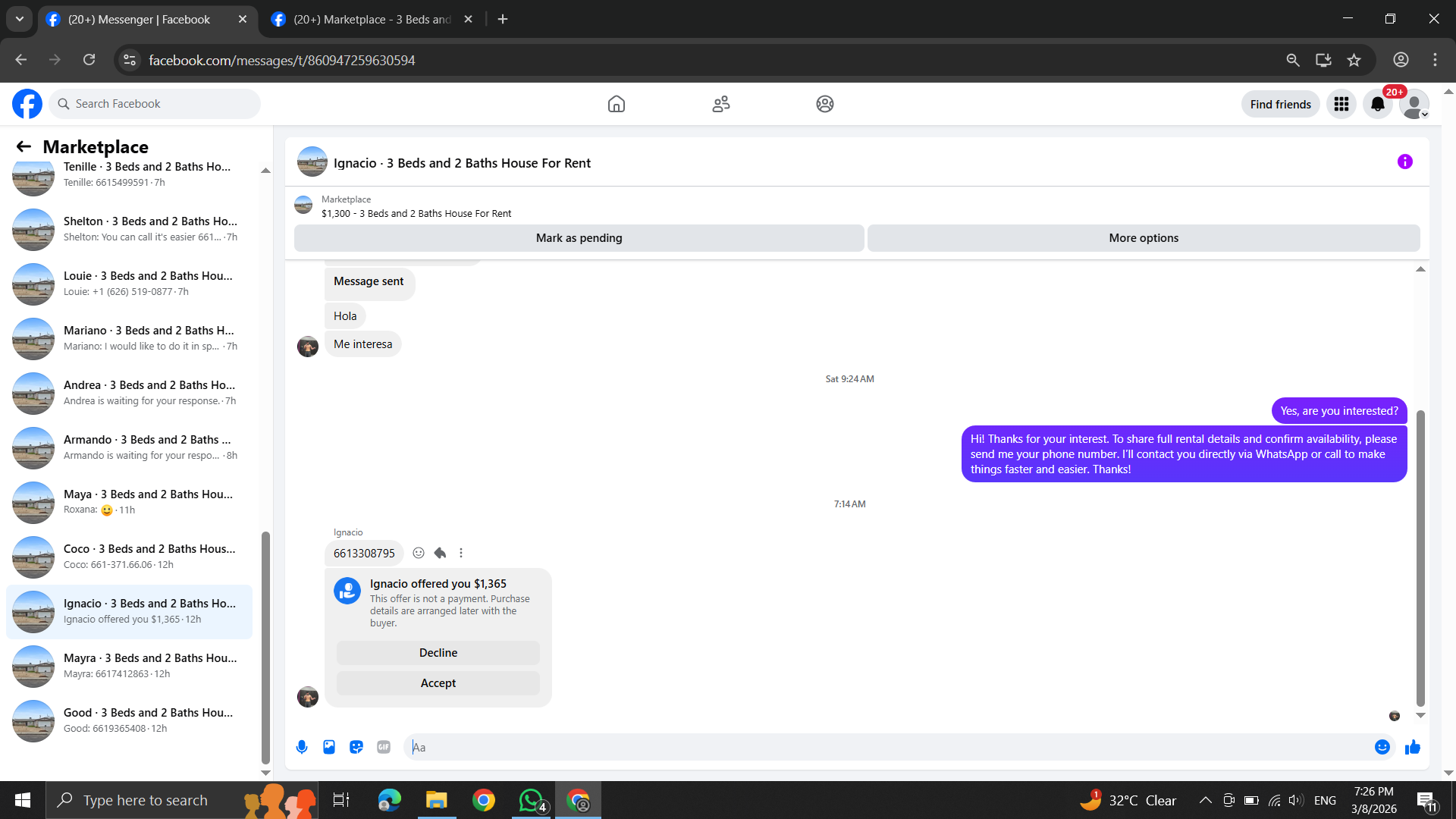Open more options for 6613308795 message
1456x819 pixels.
[x=461, y=553]
